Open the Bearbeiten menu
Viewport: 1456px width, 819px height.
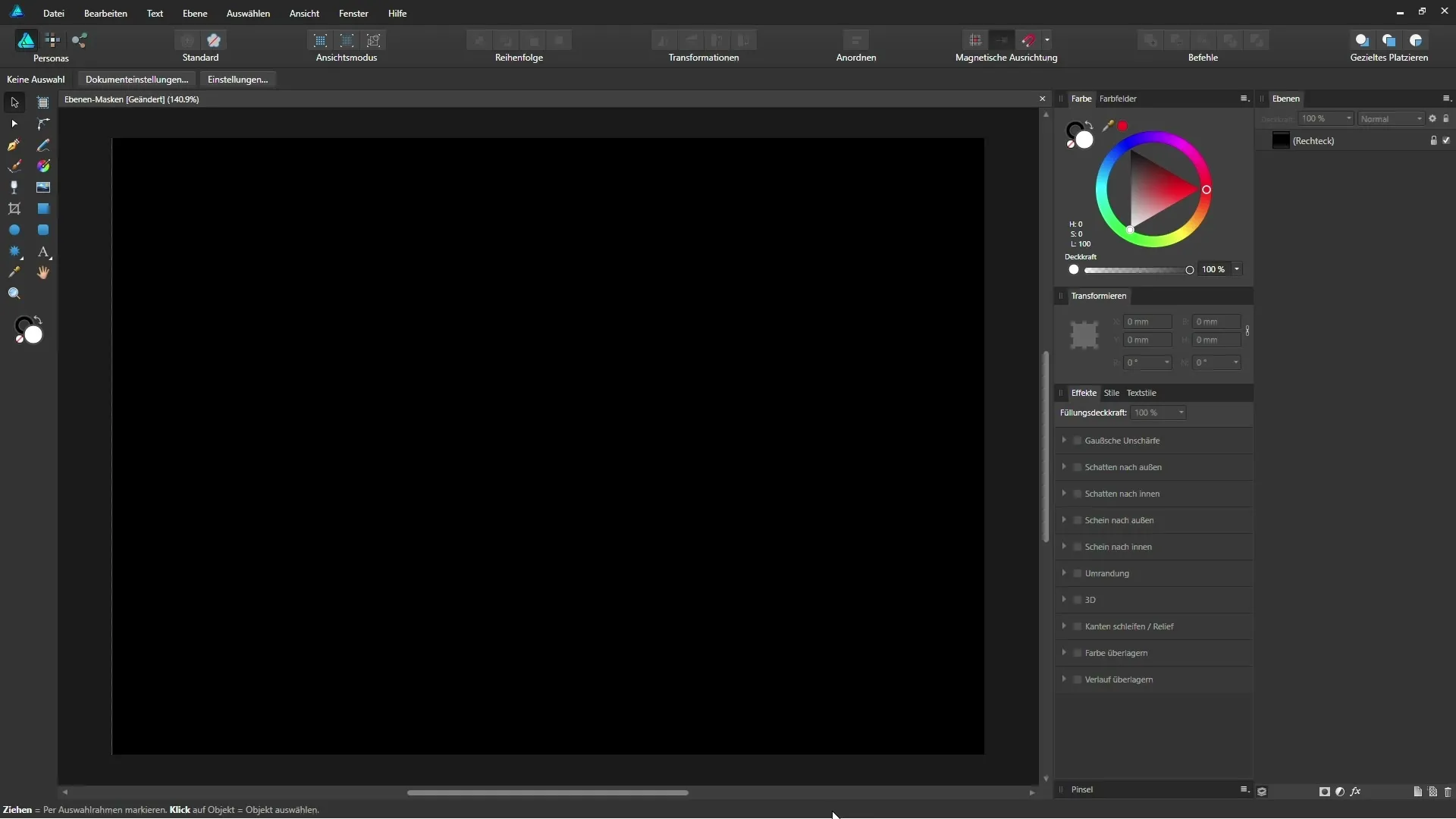[105, 13]
